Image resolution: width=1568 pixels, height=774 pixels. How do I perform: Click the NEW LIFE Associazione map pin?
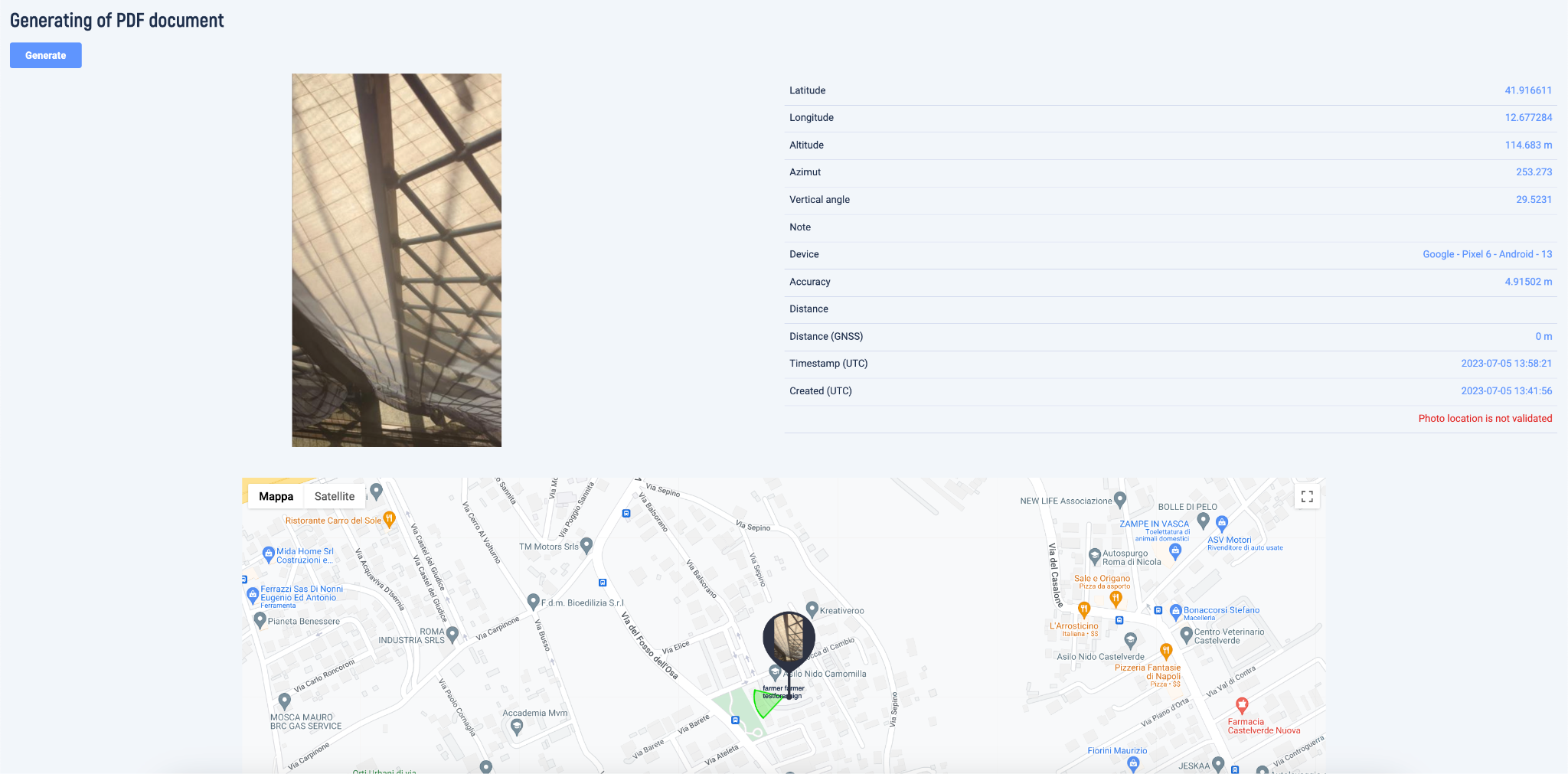click(x=1120, y=499)
